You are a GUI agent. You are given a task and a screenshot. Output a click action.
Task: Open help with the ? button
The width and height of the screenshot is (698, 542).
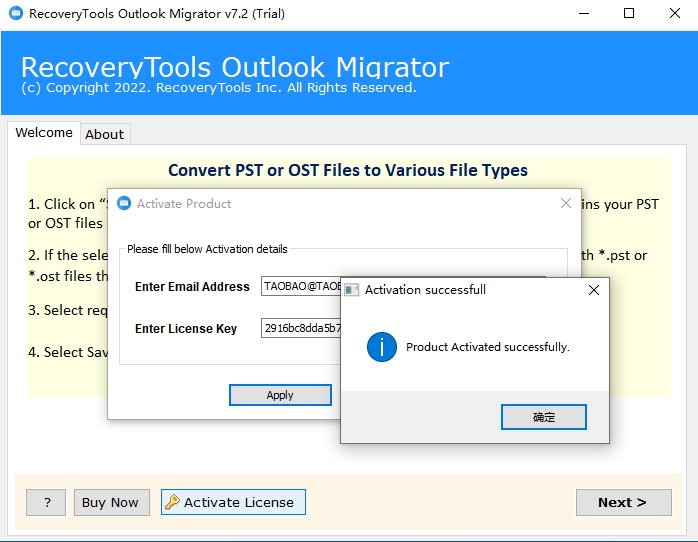(x=46, y=502)
